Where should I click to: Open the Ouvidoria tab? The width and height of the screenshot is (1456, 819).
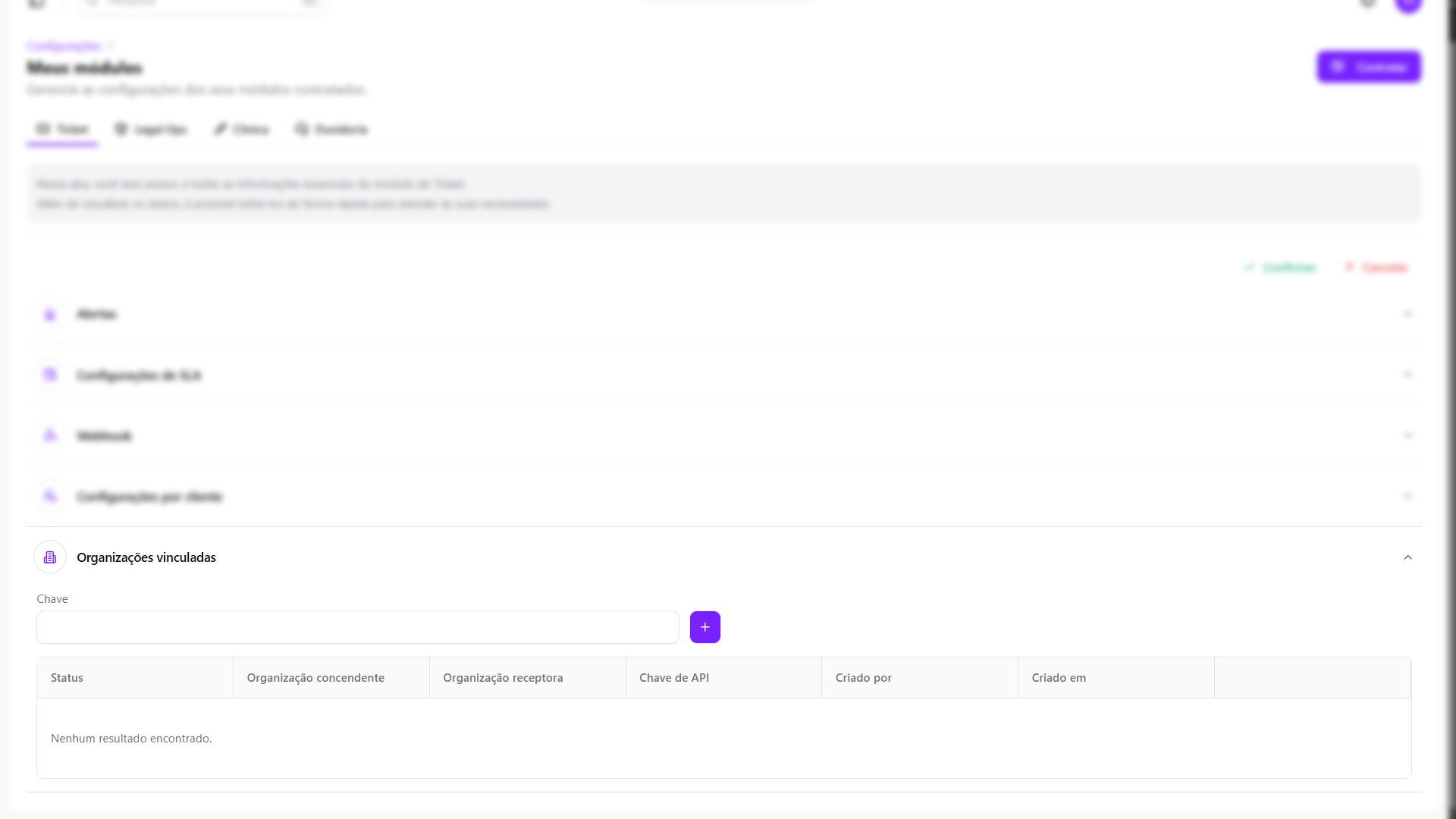click(331, 130)
